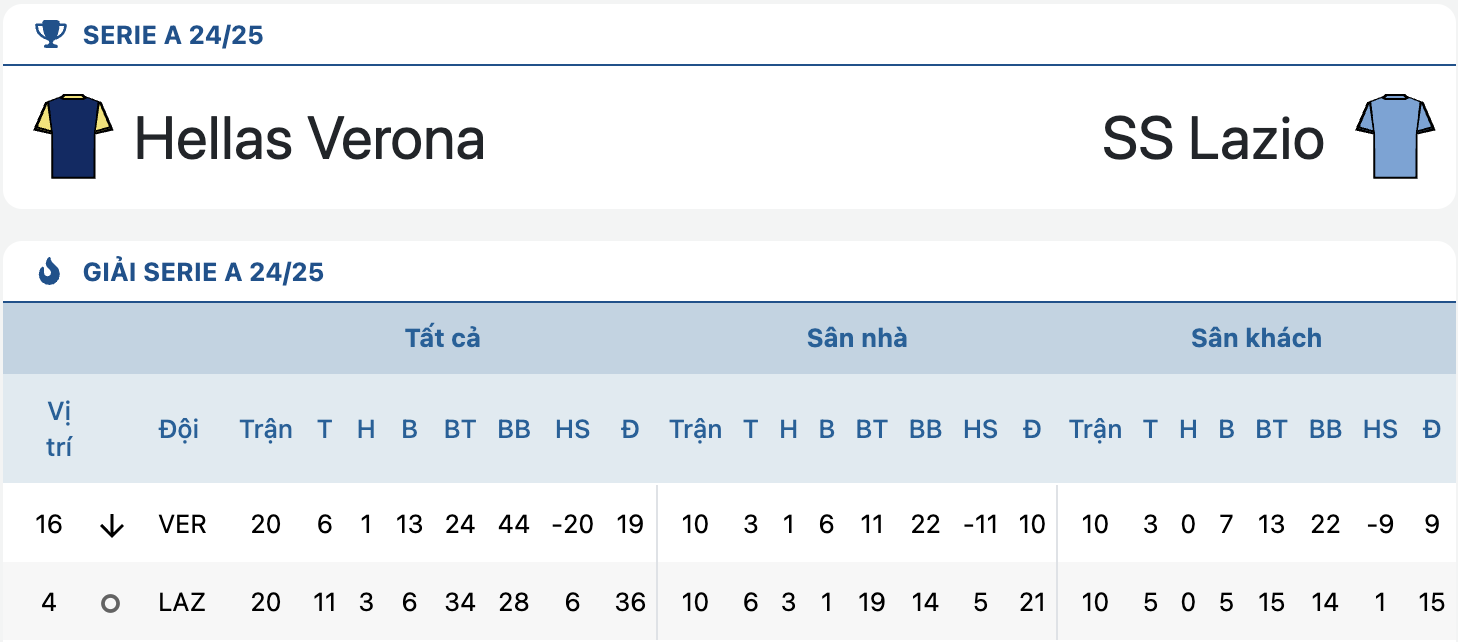
Task: Click the flame icon next to Giải Serie A
Action: click(49, 271)
